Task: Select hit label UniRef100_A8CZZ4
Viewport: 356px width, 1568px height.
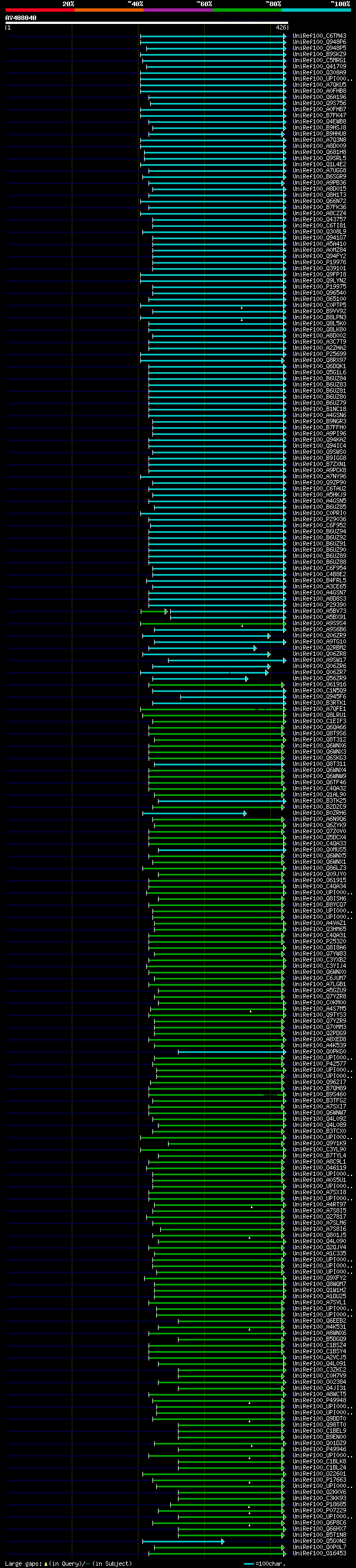Action: tap(319, 213)
